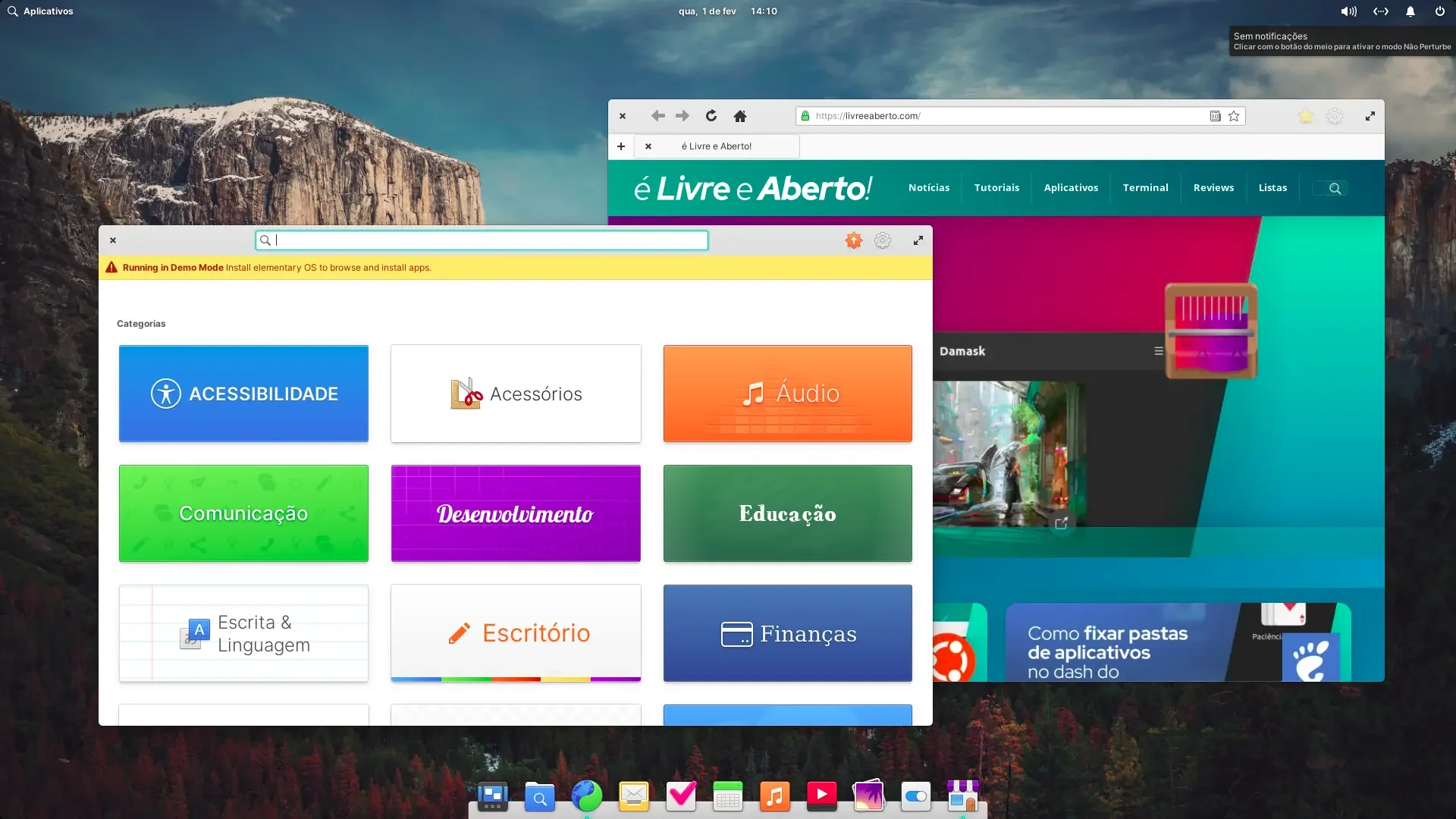Click the notifications bell in the top panel
Viewport: 1456px width, 819px height.
pos(1410,11)
